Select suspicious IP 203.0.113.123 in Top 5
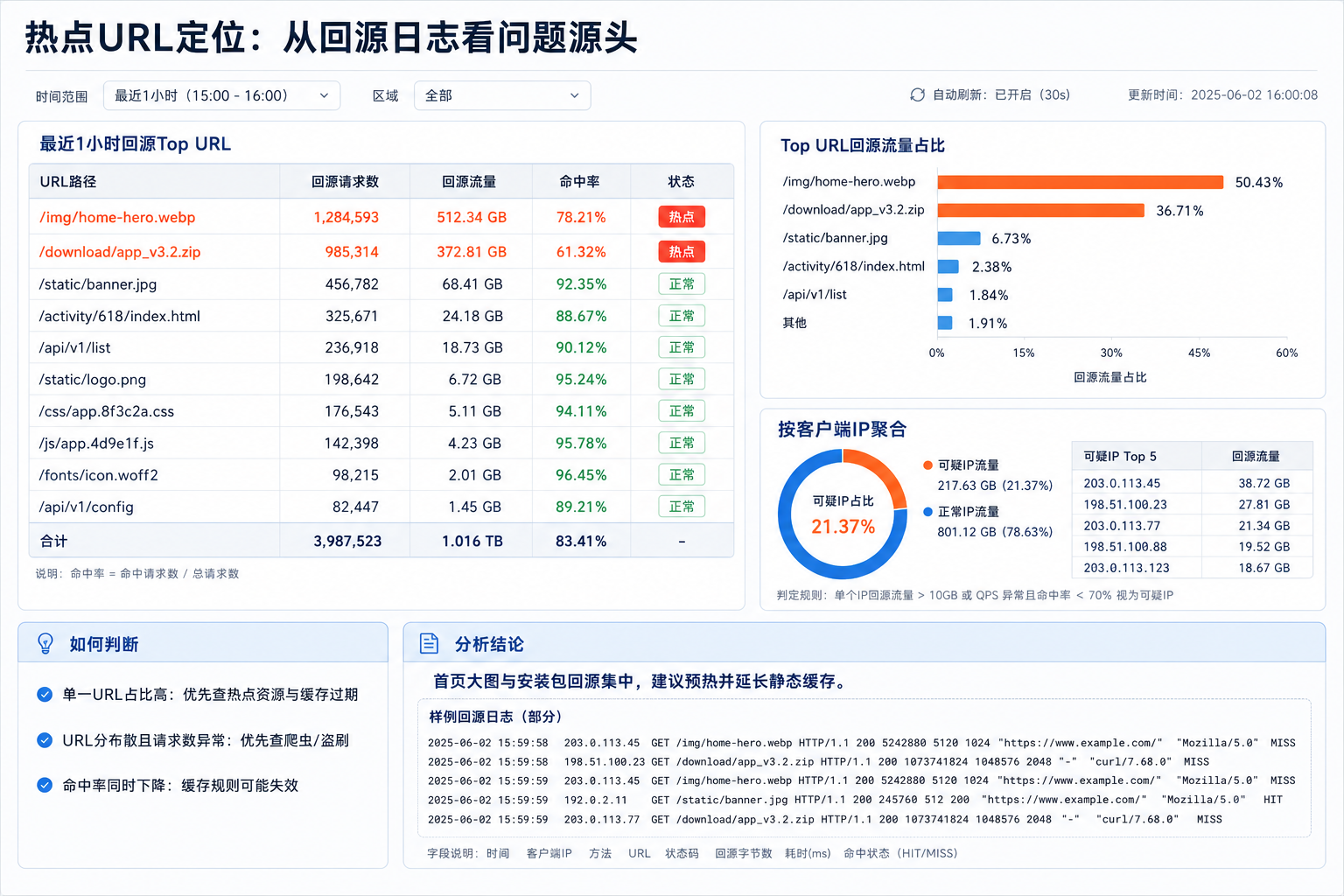 pos(1126,567)
